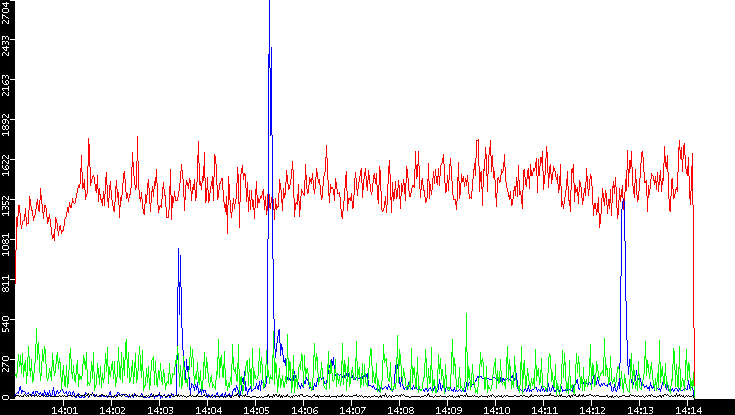Image resolution: width=735 pixels, height=415 pixels.
Task: Click the blue spike peak near 14:03
Action: click(x=178, y=249)
